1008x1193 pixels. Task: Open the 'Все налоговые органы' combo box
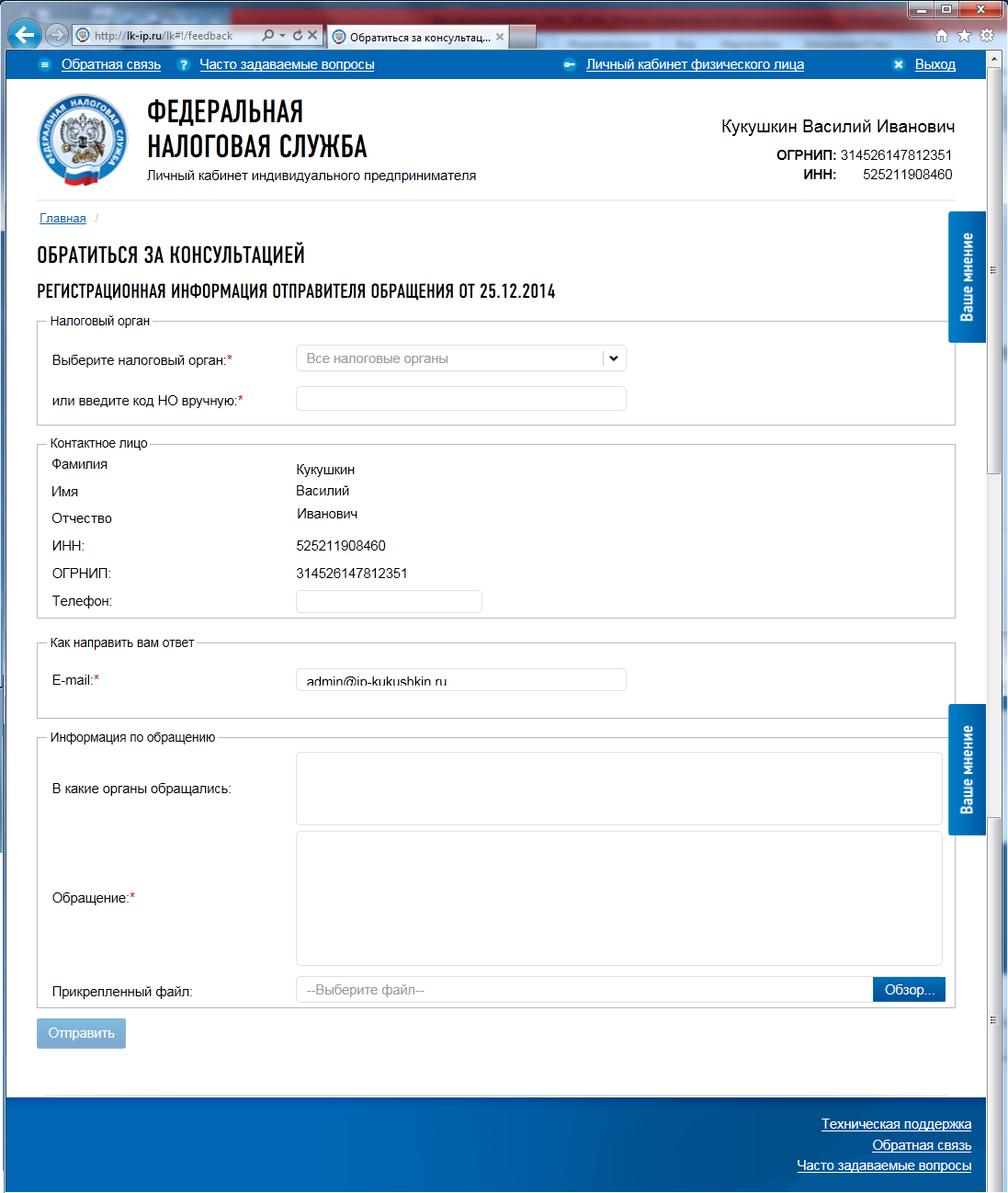coord(450,358)
